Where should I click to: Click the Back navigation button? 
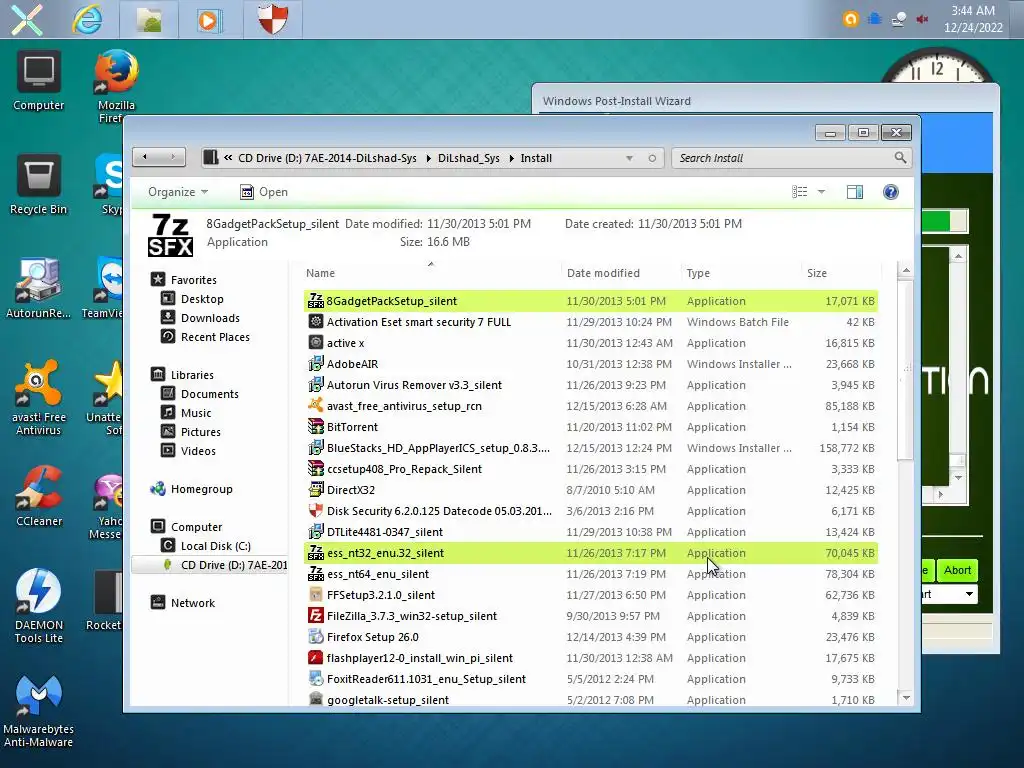(x=146, y=157)
